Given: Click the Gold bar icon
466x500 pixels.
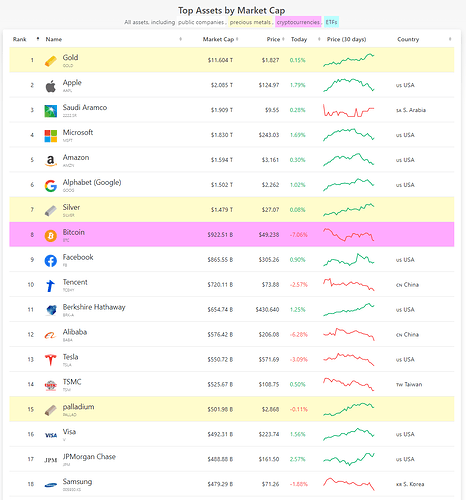Looking at the screenshot, I should pyautogui.click(x=51, y=61).
